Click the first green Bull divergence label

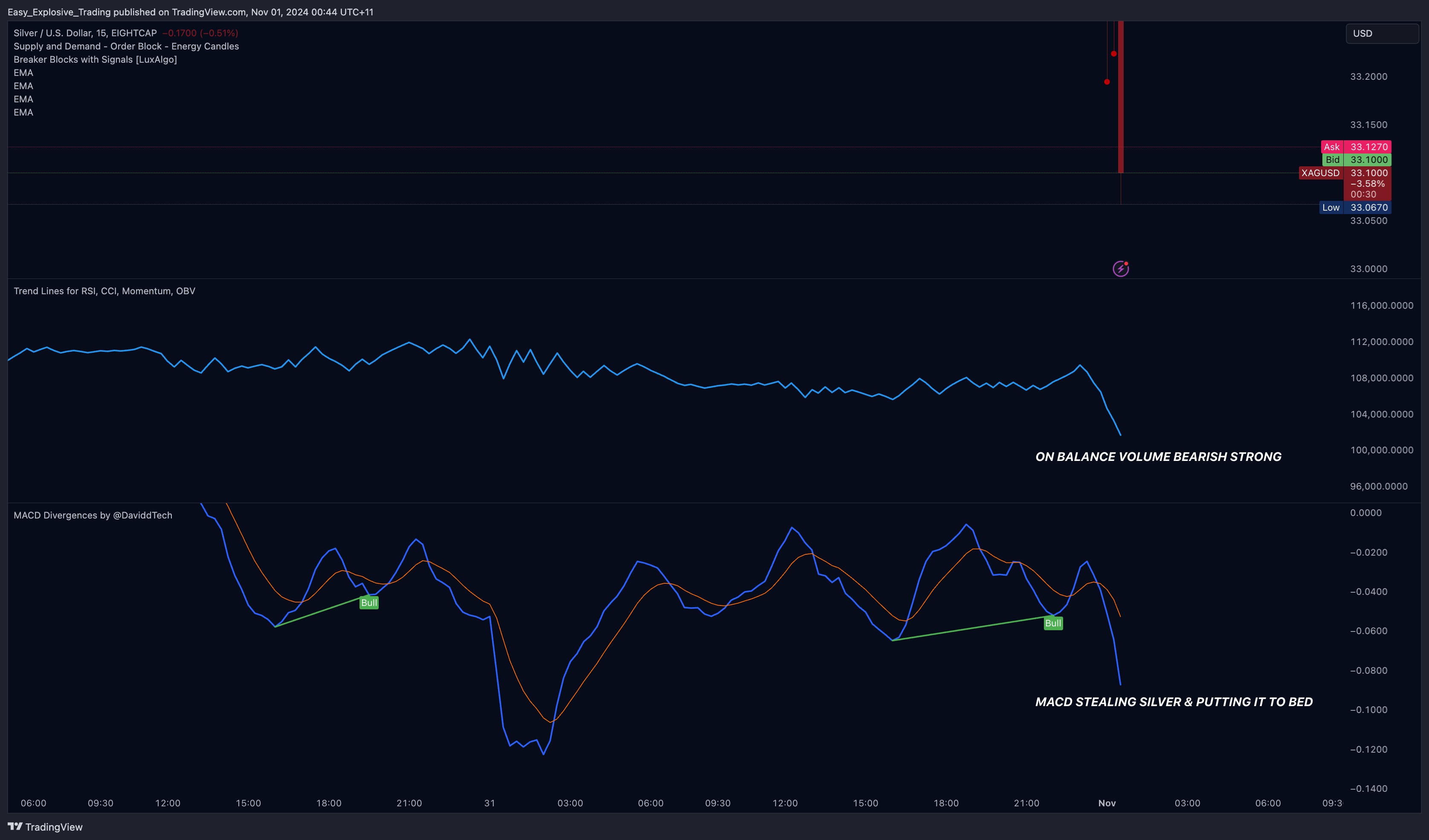pyautogui.click(x=369, y=603)
